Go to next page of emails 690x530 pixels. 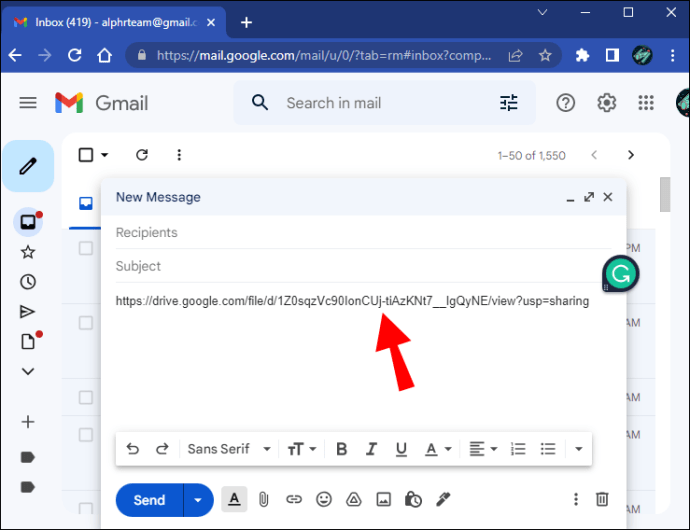631,155
